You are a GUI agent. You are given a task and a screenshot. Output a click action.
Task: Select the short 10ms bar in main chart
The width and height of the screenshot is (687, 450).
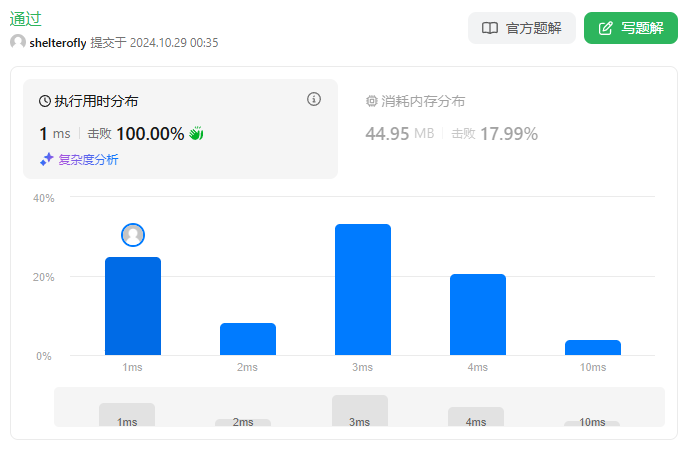[x=593, y=348]
